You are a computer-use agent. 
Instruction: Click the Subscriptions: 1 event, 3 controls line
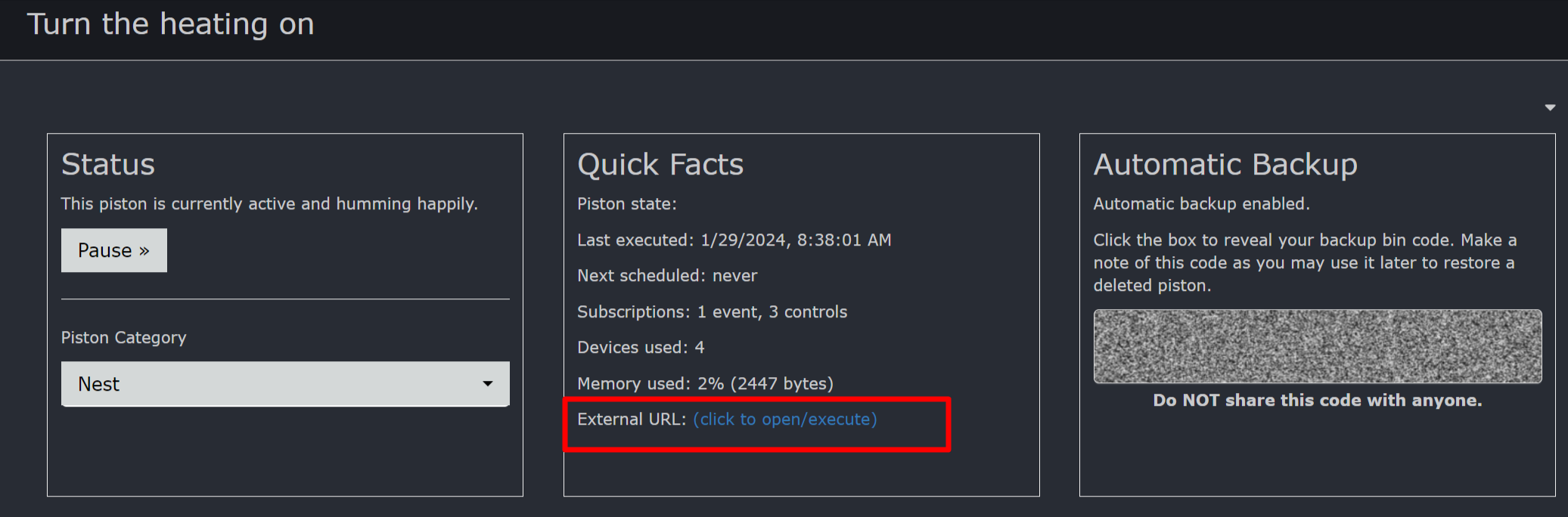coord(712,312)
